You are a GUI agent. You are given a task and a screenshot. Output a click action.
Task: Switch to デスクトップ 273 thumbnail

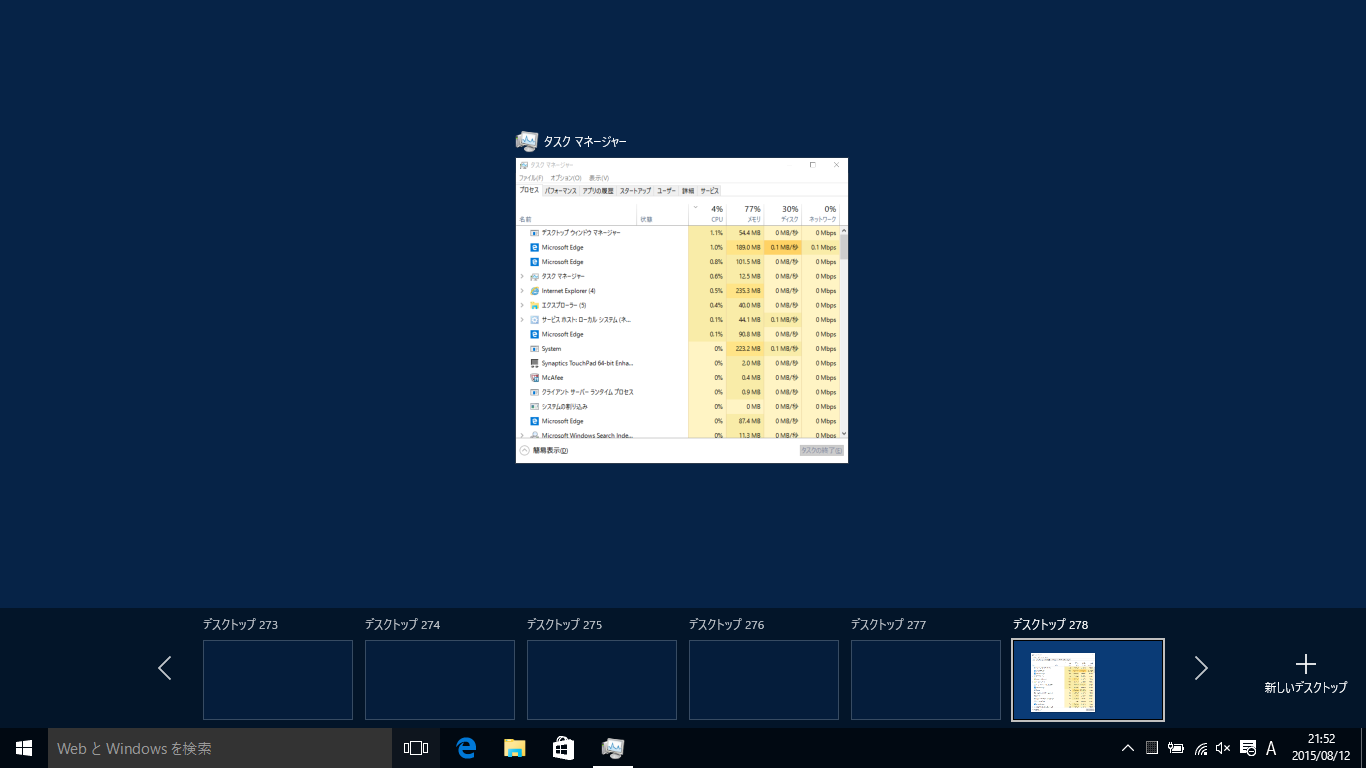(x=278, y=680)
